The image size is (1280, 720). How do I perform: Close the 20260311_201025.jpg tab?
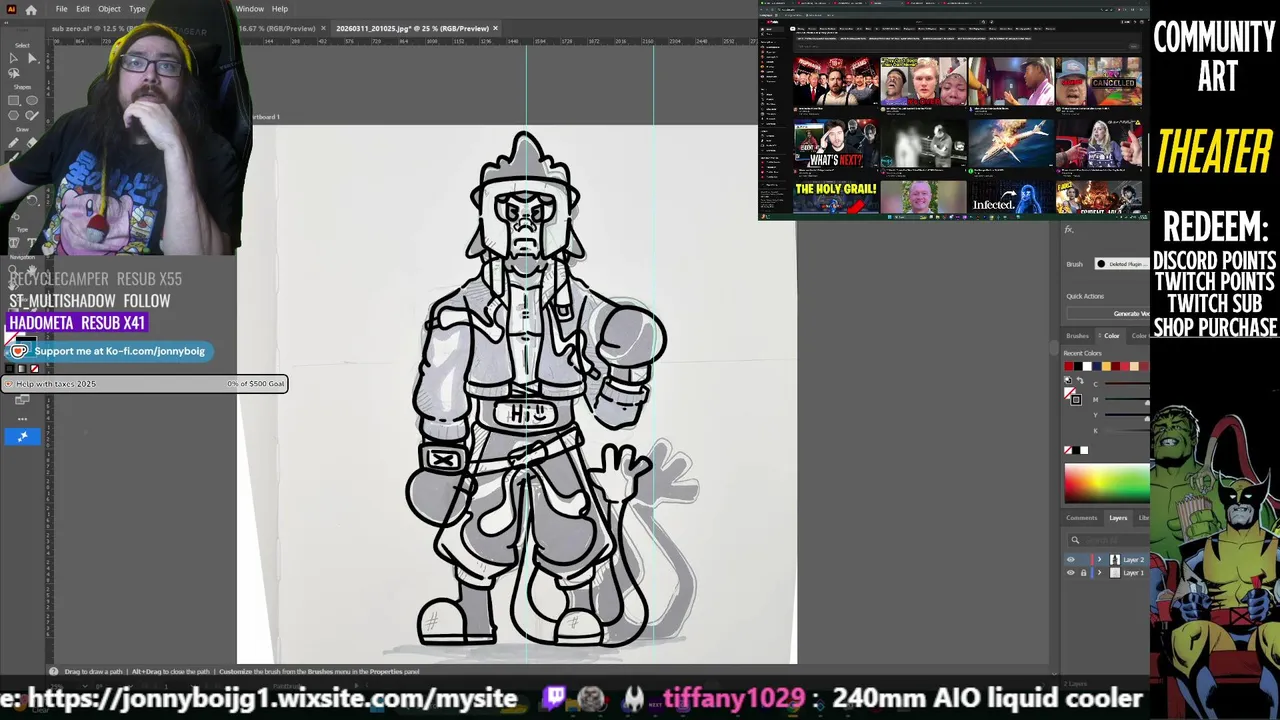(495, 28)
